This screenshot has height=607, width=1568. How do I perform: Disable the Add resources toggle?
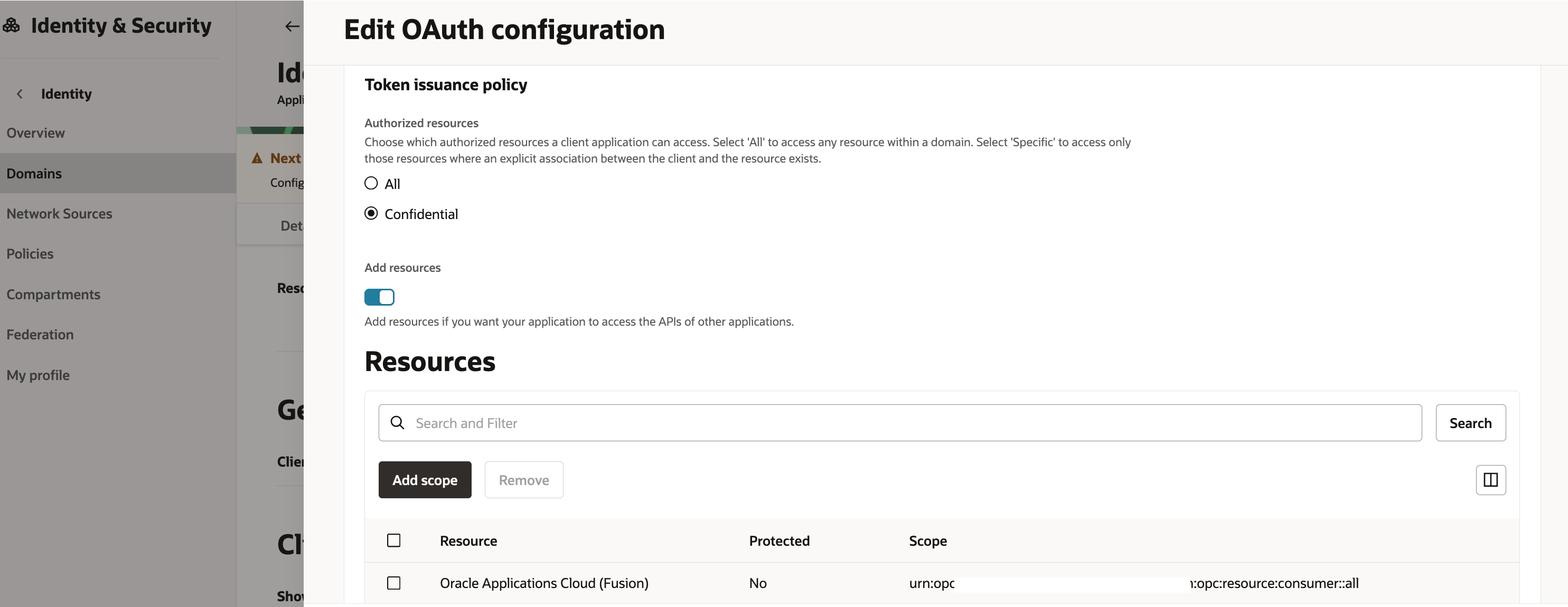379,297
